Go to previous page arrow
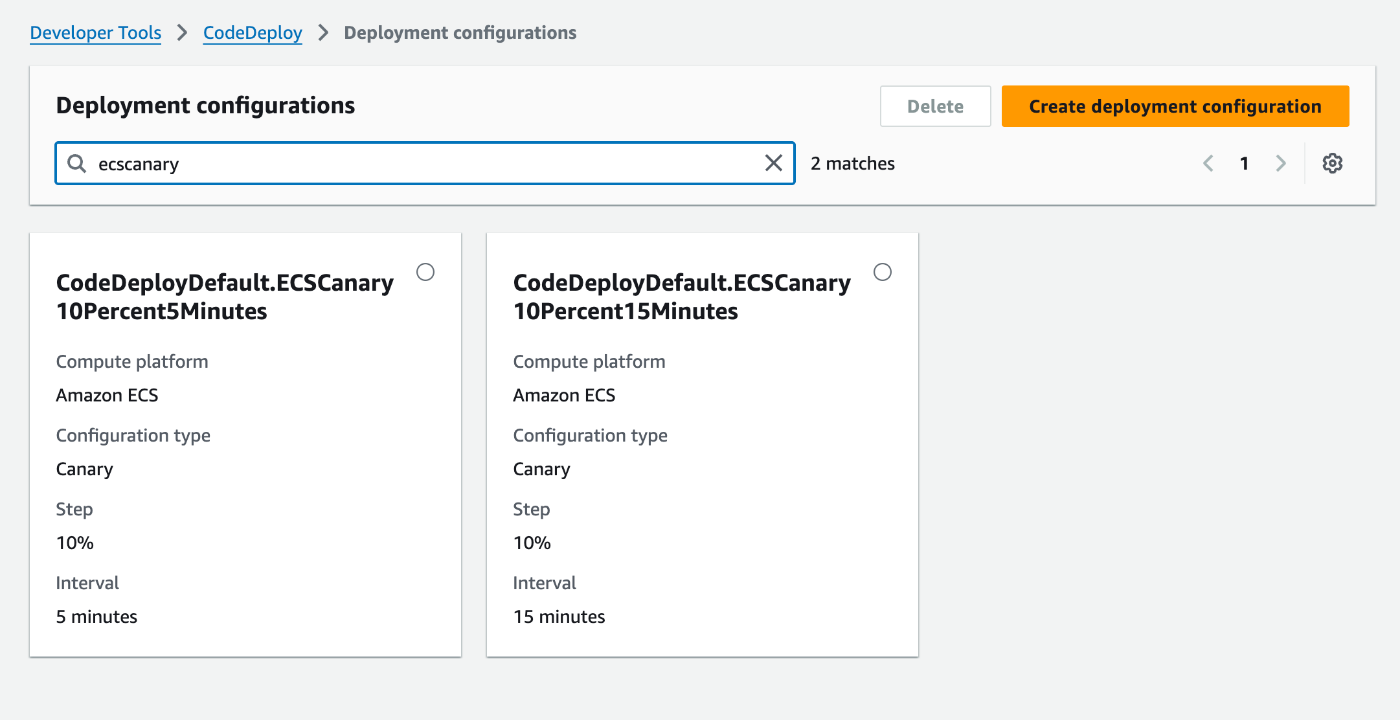1400x720 pixels. tap(1208, 163)
